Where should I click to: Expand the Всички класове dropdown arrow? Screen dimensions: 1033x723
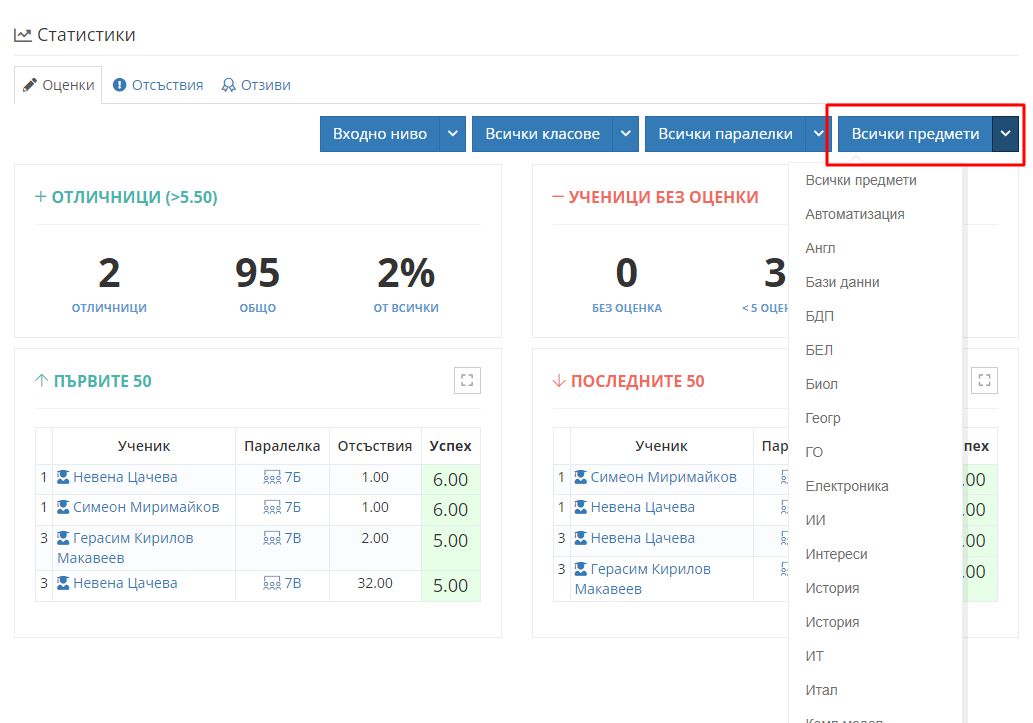click(626, 134)
